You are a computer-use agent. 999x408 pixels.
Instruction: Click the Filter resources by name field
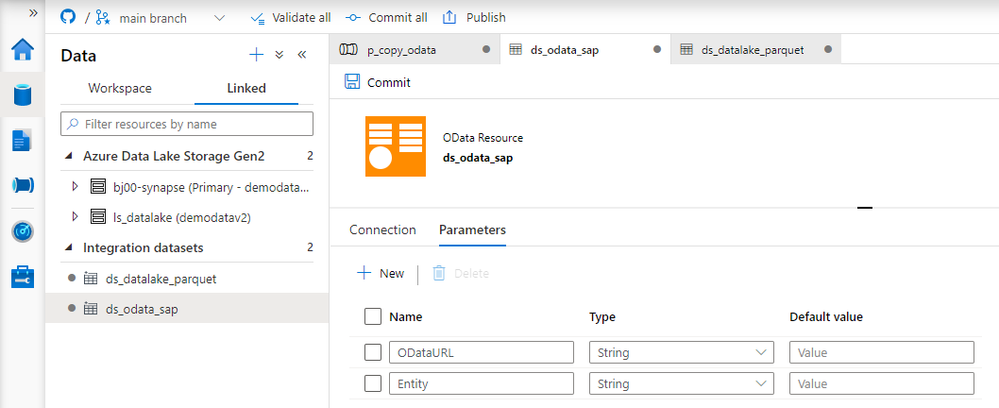pos(187,124)
